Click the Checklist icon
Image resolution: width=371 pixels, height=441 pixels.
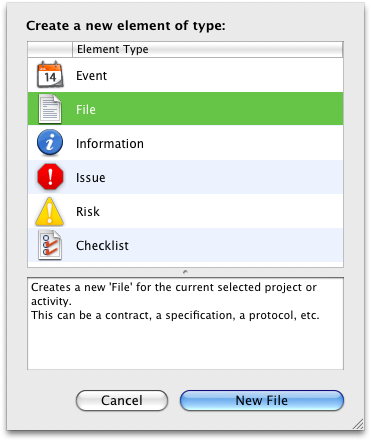point(50,245)
